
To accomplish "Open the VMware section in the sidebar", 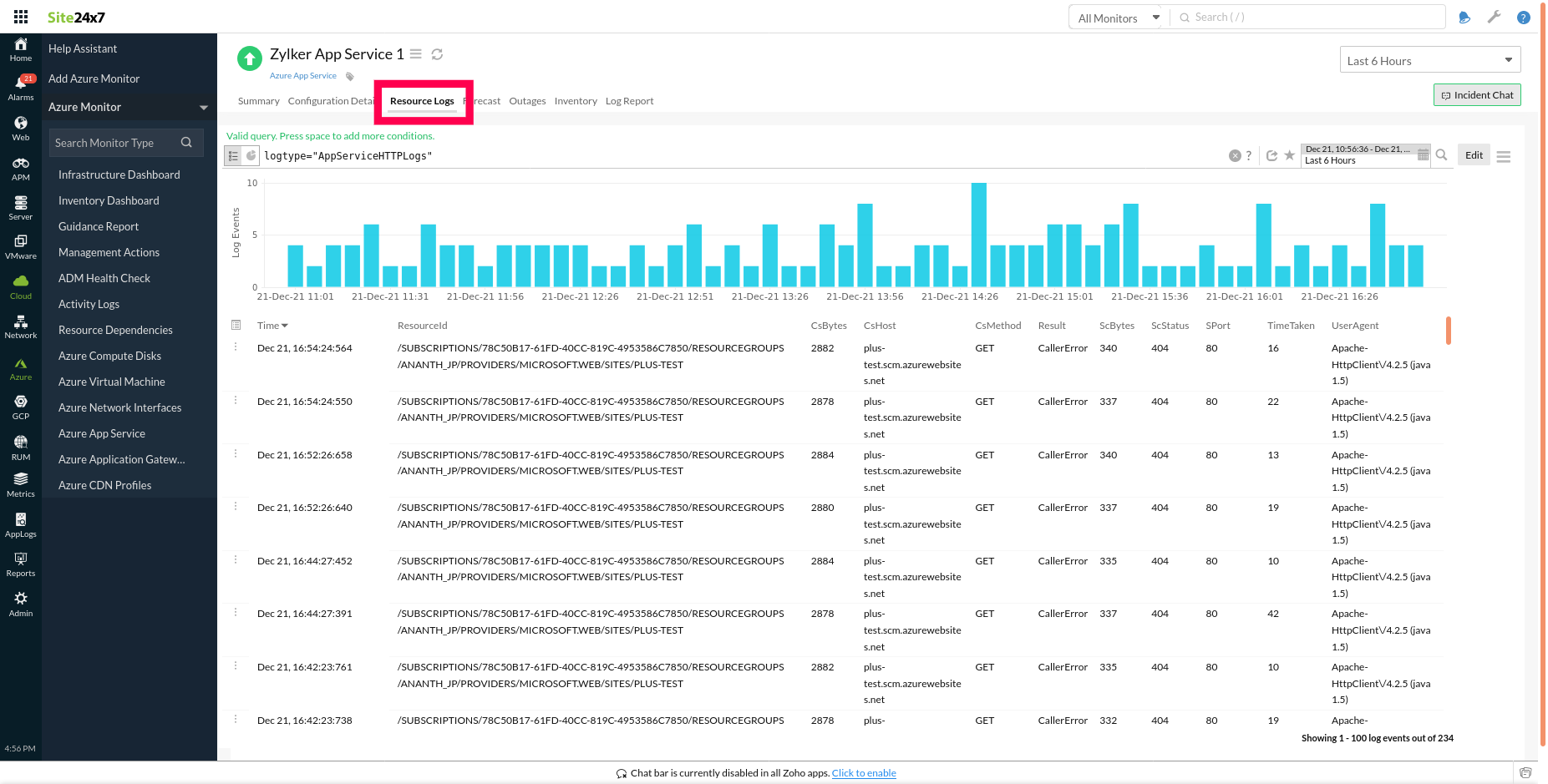I will (x=20, y=245).
